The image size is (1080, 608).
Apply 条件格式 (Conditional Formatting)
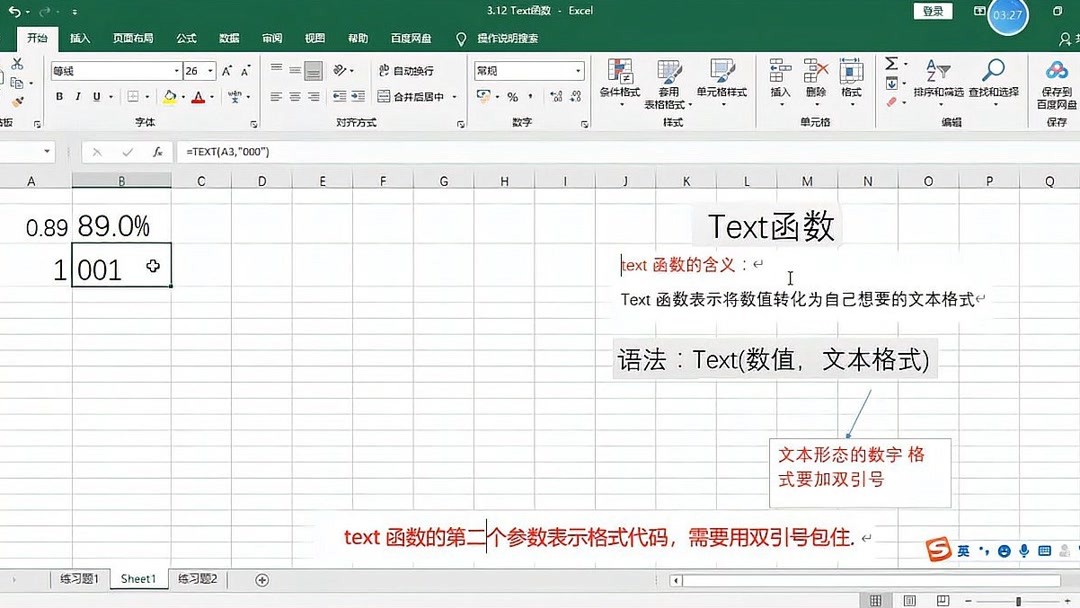click(621, 83)
